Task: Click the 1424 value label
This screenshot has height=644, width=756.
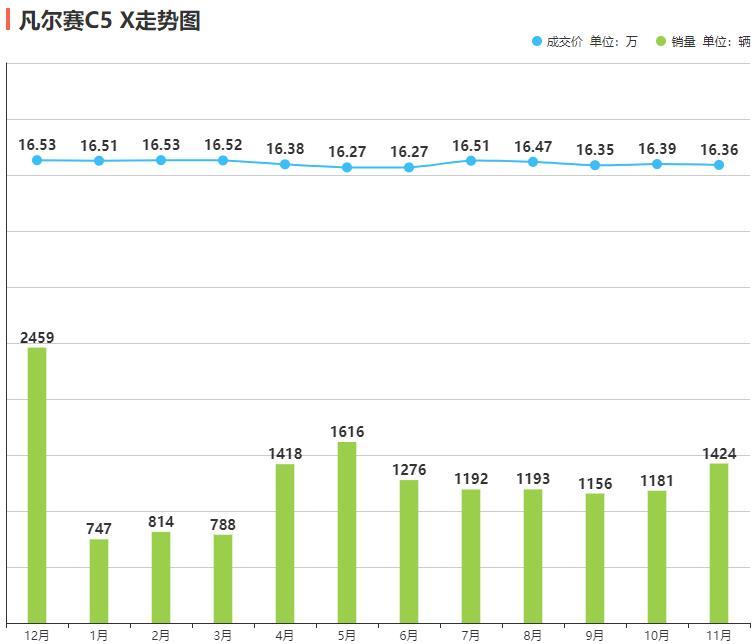Action: click(719, 454)
